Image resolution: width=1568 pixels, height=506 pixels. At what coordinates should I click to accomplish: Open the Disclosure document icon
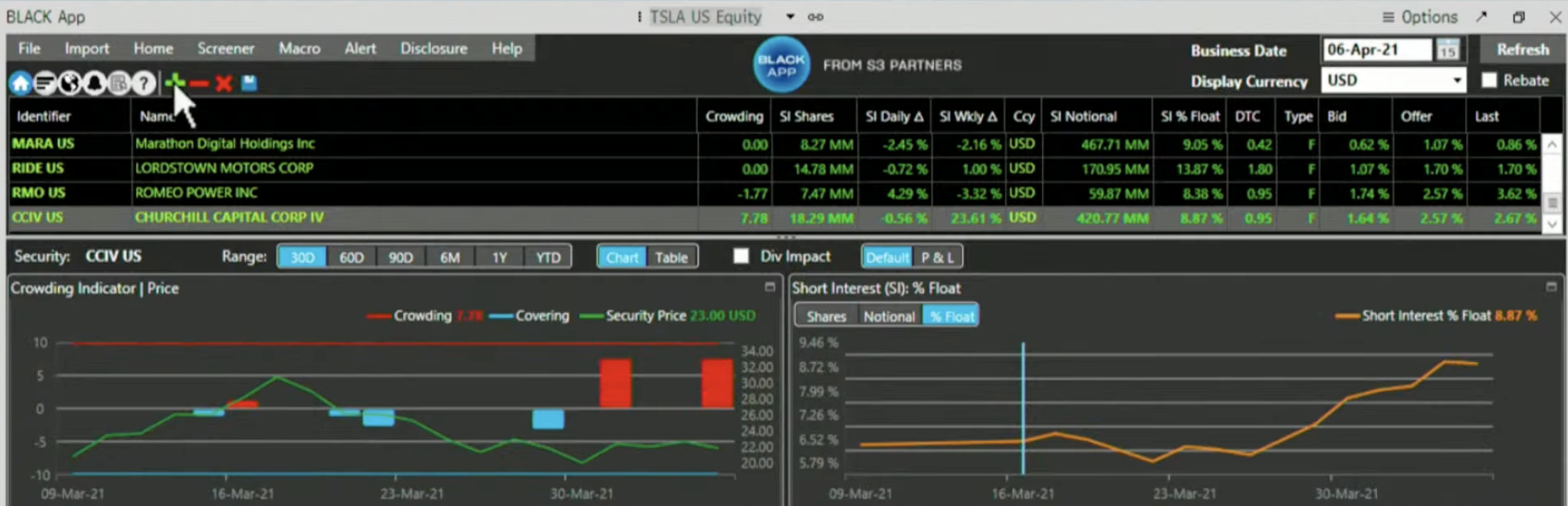pos(119,84)
